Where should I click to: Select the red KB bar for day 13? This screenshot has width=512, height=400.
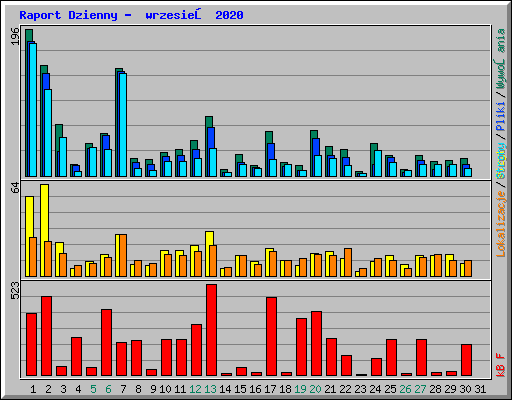point(211,330)
